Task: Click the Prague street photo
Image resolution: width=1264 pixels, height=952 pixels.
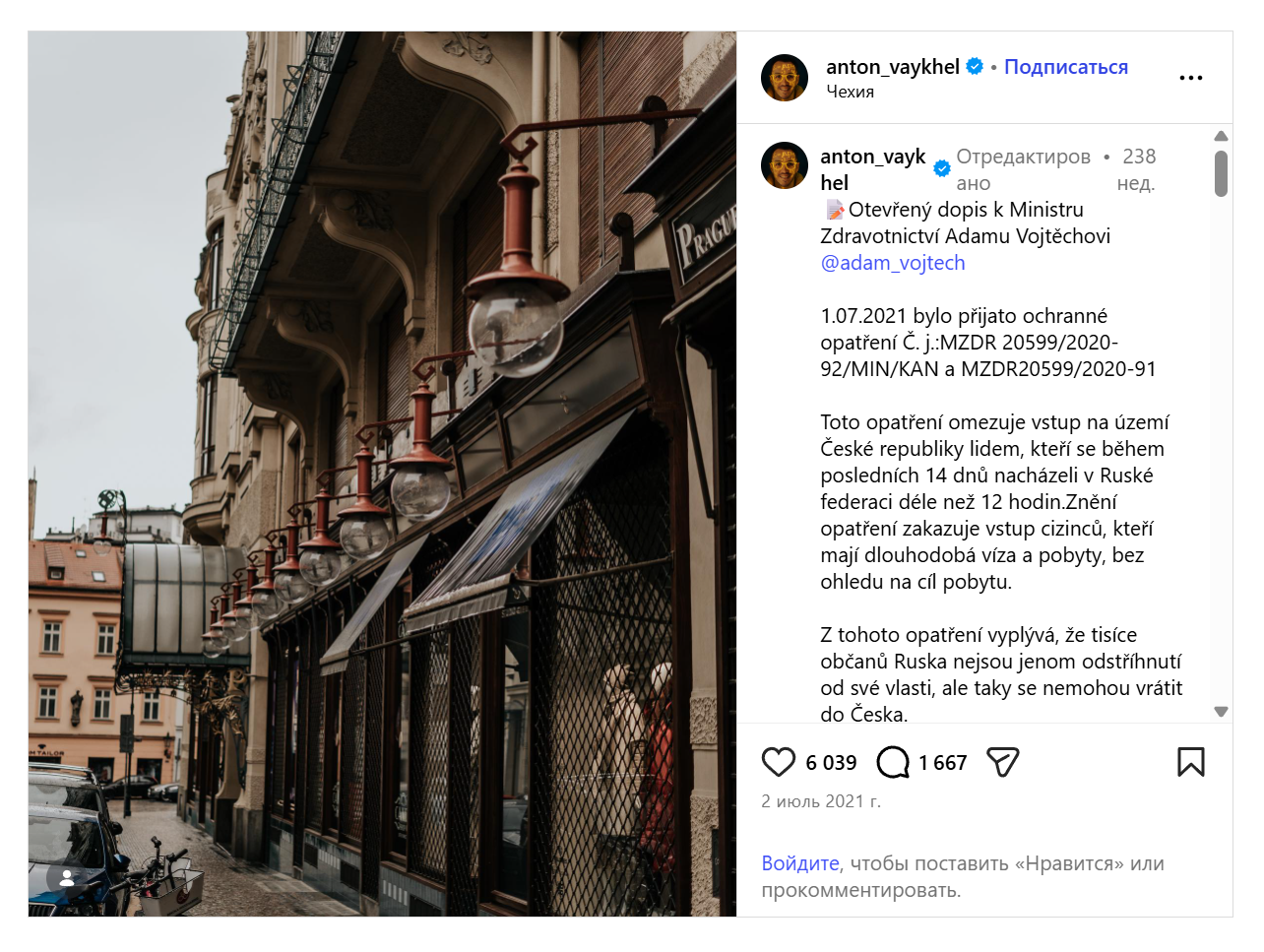Action: point(382,474)
